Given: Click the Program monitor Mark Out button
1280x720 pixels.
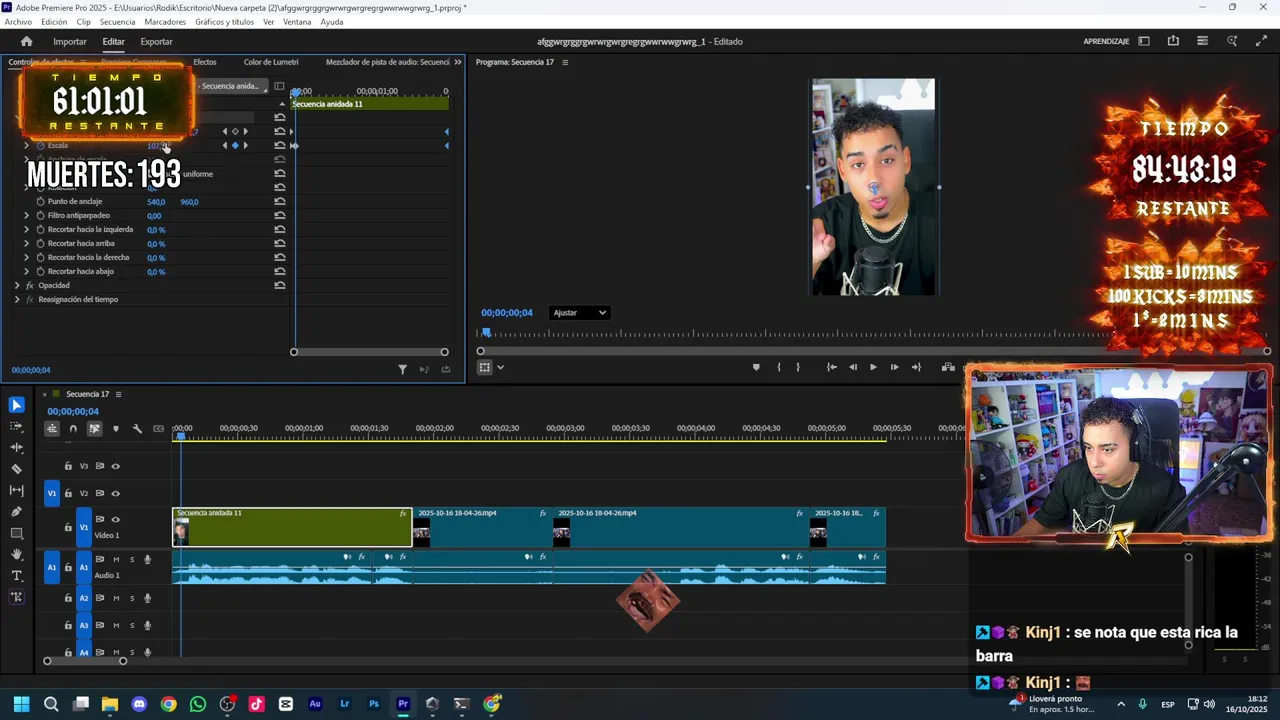Looking at the screenshot, I should pyautogui.click(x=797, y=367).
